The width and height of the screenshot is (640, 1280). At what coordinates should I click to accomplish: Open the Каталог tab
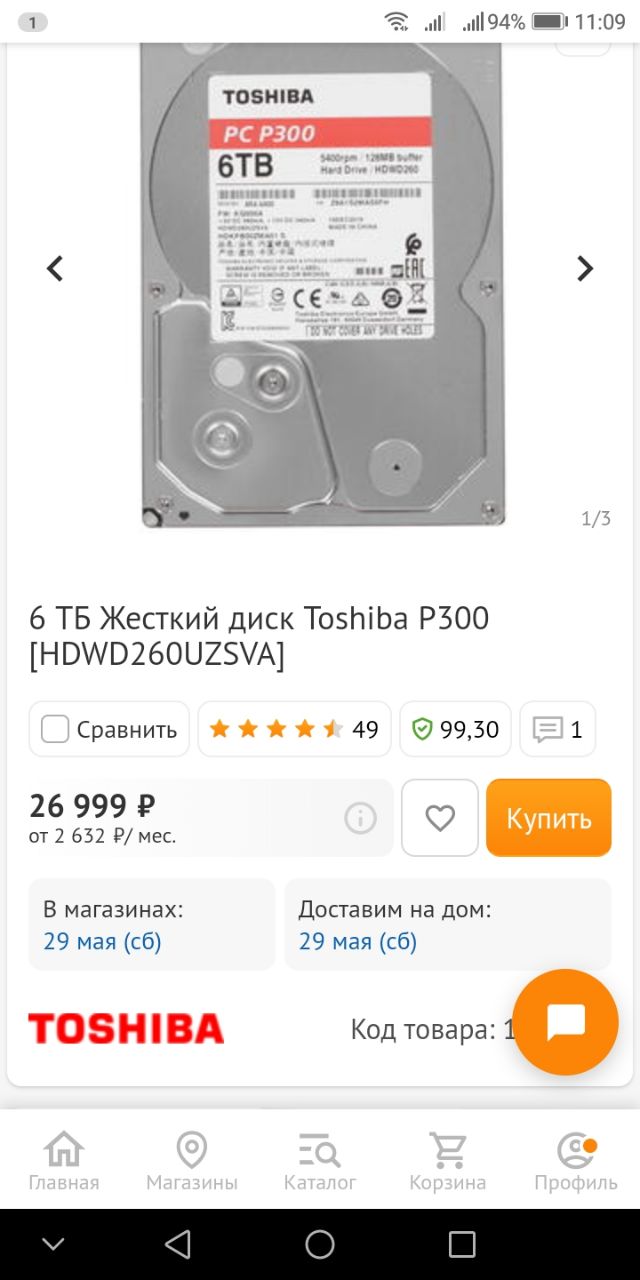[320, 1162]
